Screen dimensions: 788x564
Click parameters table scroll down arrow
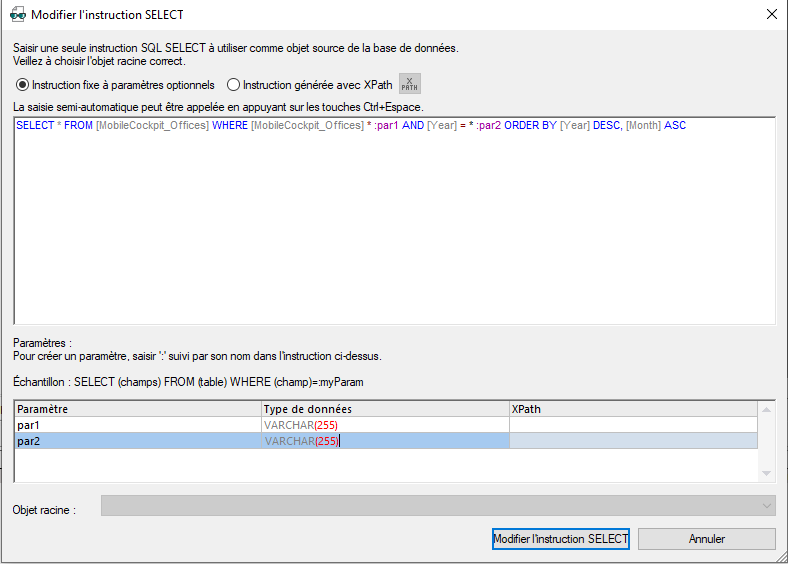point(767,473)
